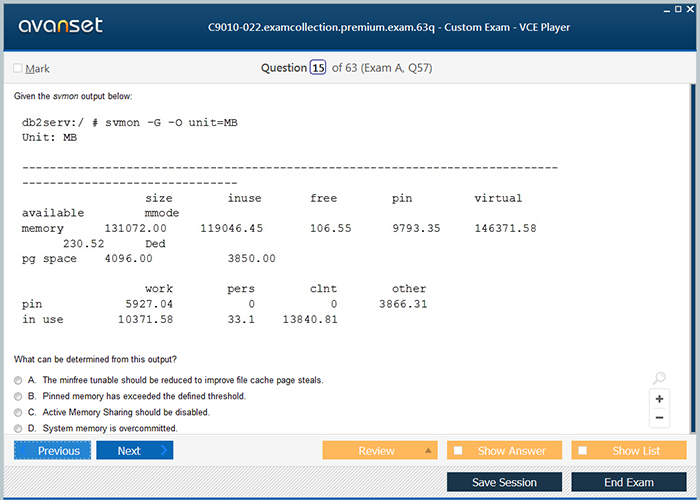This screenshot has width=700, height=500.
Task: Pick answer C, Active Memory Sharing
Action: tap(18, 412)
